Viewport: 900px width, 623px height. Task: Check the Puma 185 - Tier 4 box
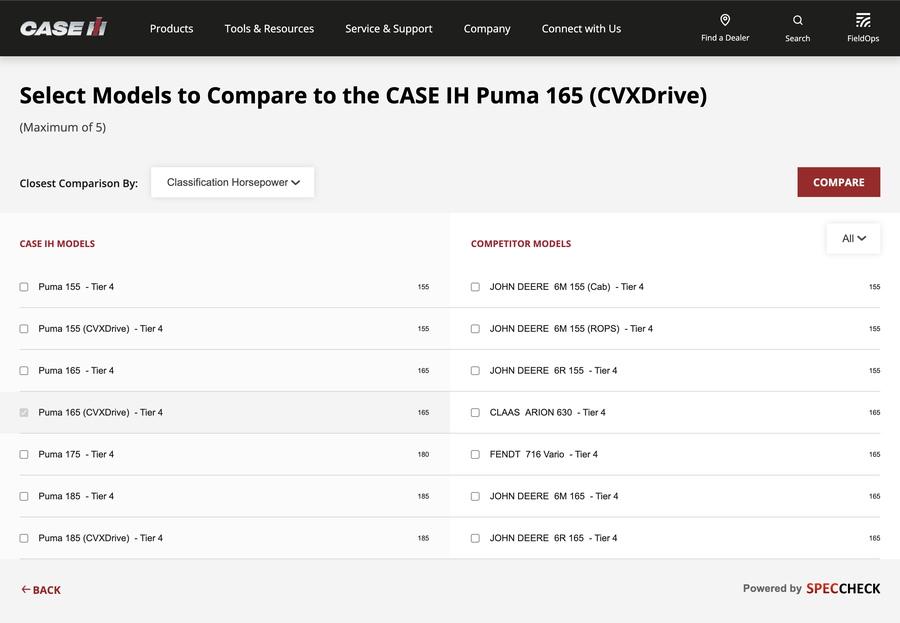pyautogui.click(x=24, y=496)
